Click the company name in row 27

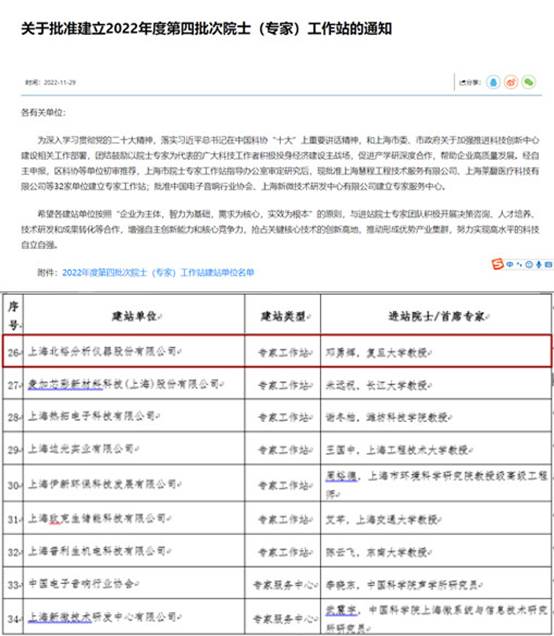point(123,384)
